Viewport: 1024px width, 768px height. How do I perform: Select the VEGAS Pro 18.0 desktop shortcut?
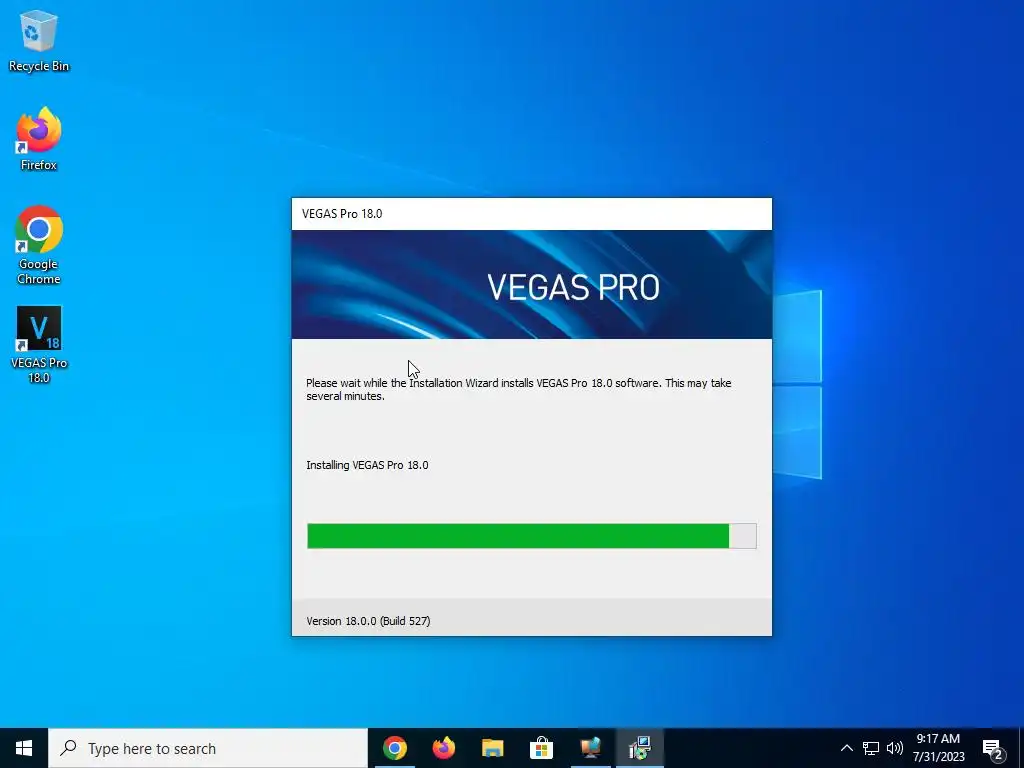point(39,344)
